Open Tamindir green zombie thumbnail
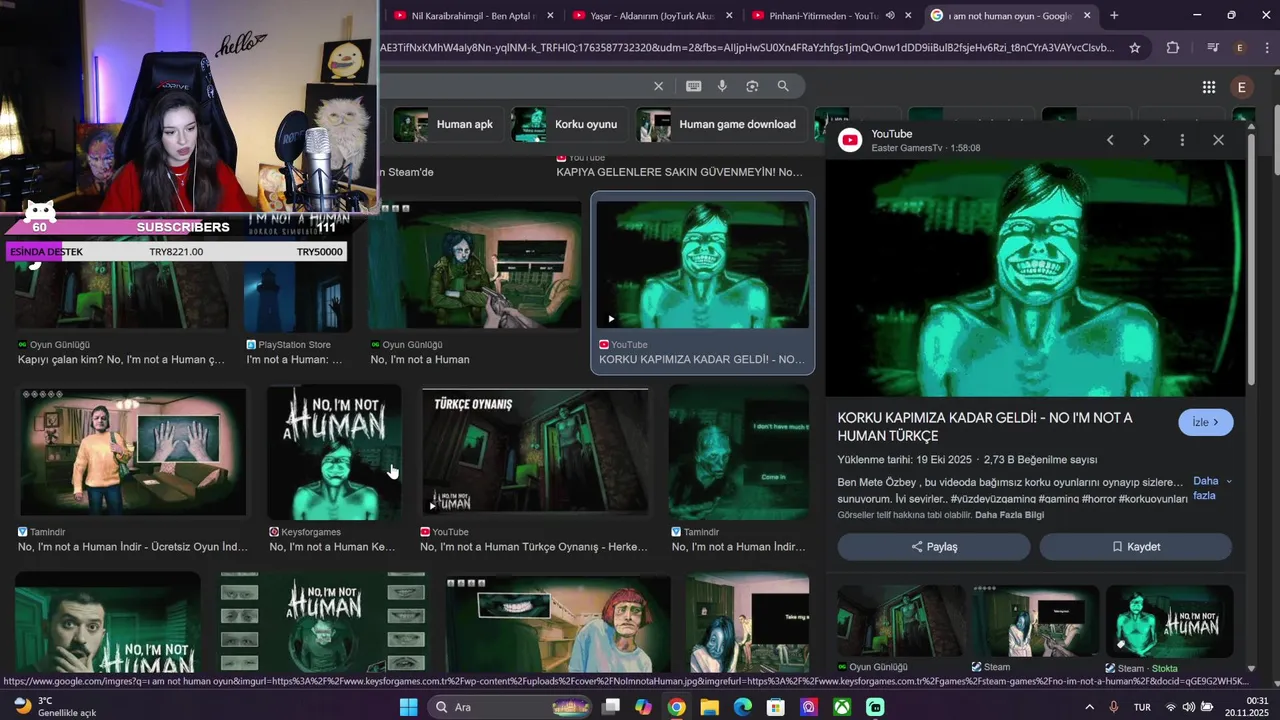This screenshot has width=1280, height=720. tap(739, 452)
